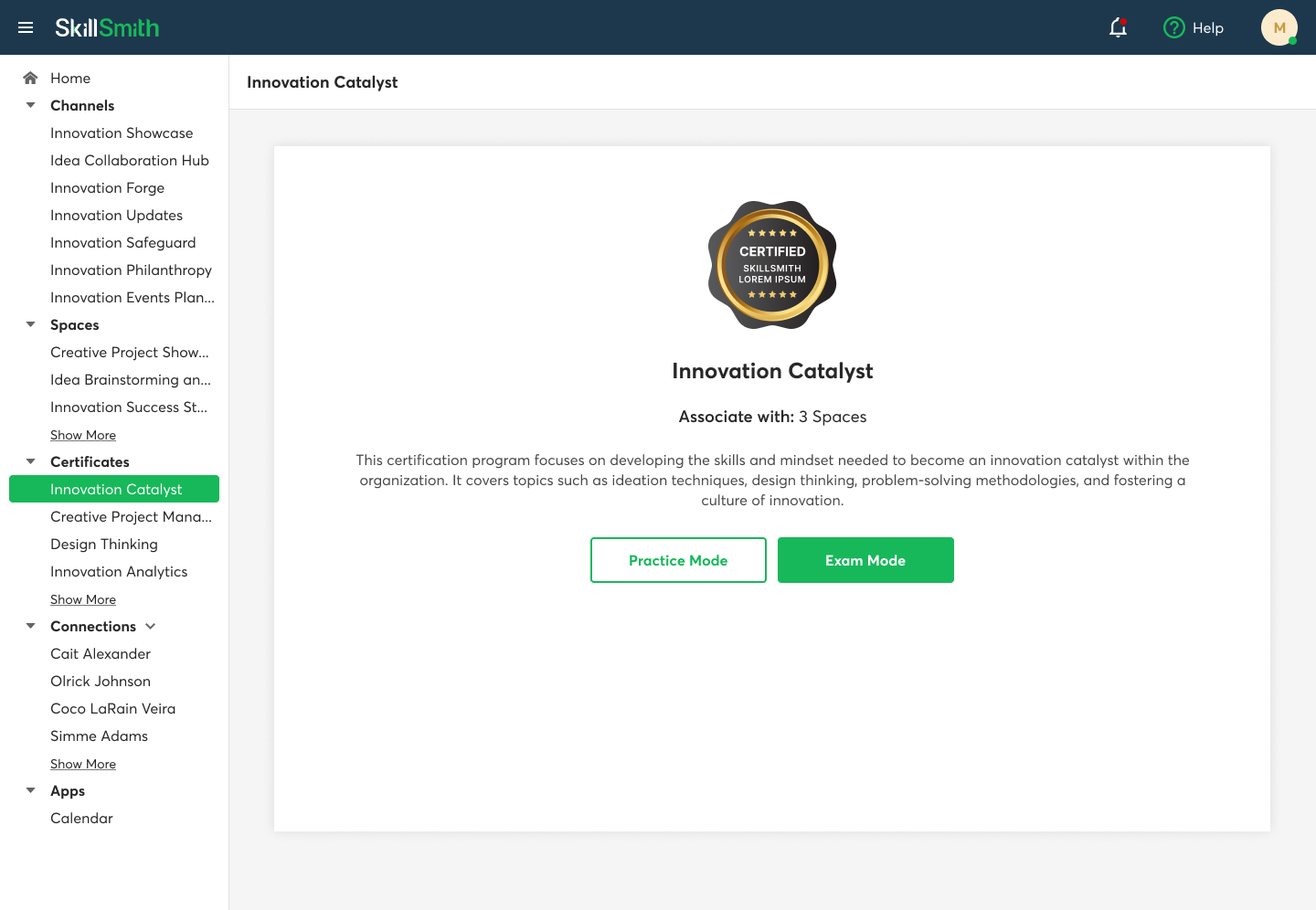Open Idea Collaboration Hub channel

[130, 160]
